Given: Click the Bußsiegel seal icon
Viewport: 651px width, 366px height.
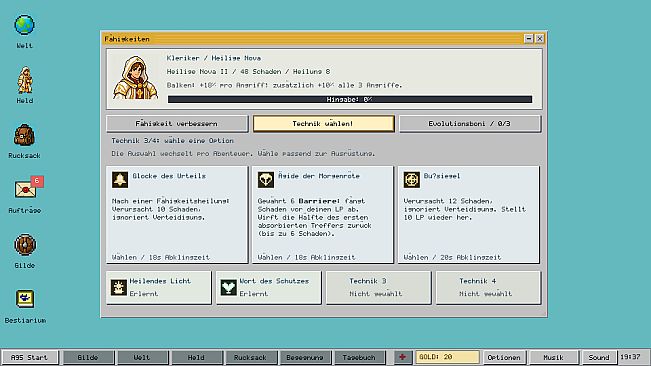Looking at the screenshot, I should (x=411, y=180).
